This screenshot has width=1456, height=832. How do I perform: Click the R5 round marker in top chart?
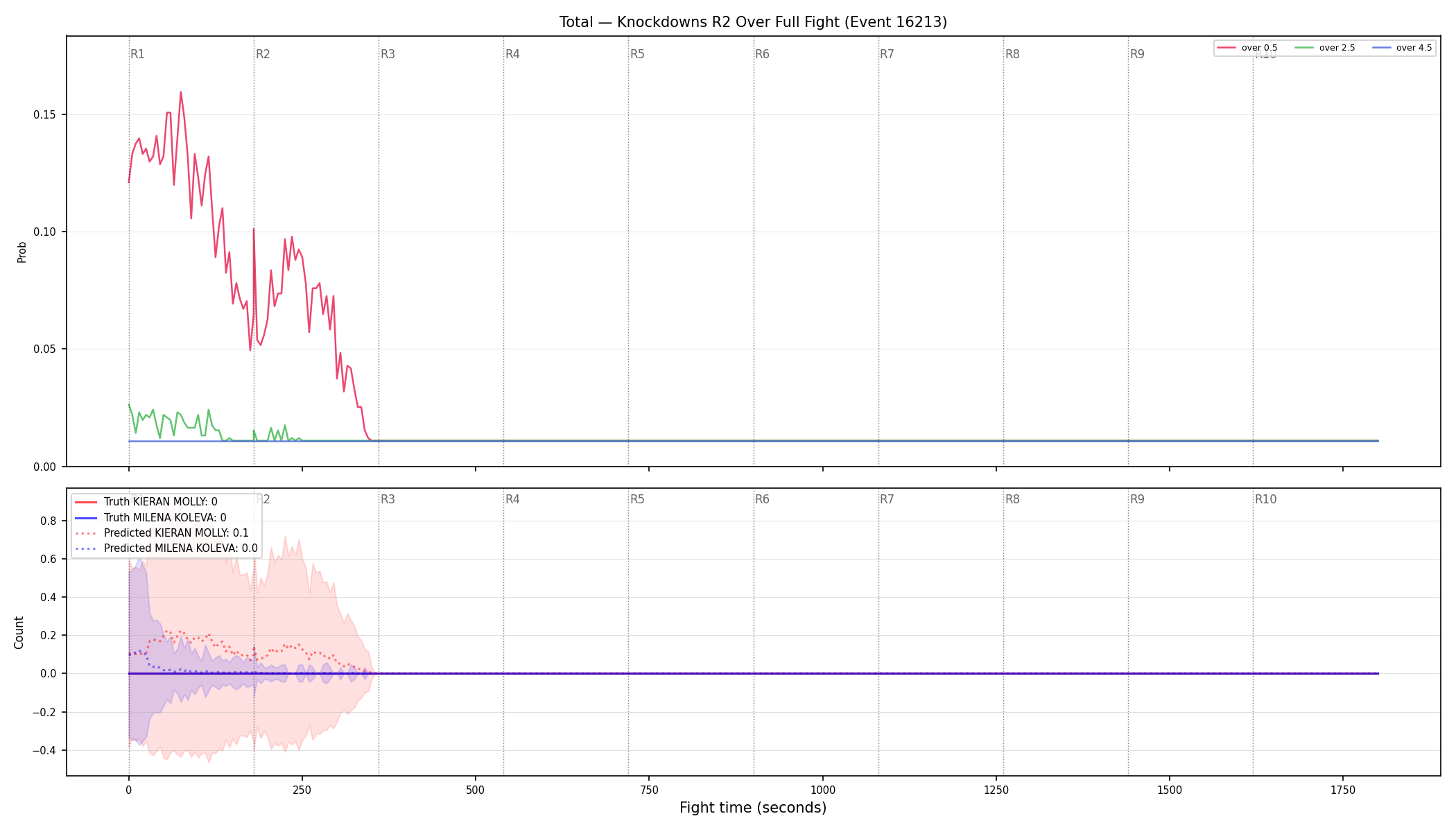tap(637, 54)
